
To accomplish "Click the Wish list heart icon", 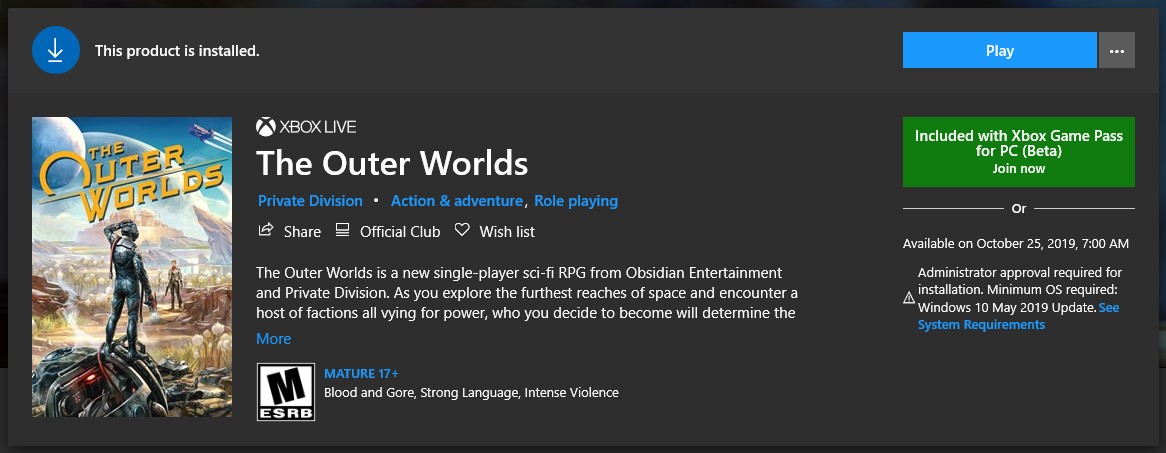I will (463, 230).
